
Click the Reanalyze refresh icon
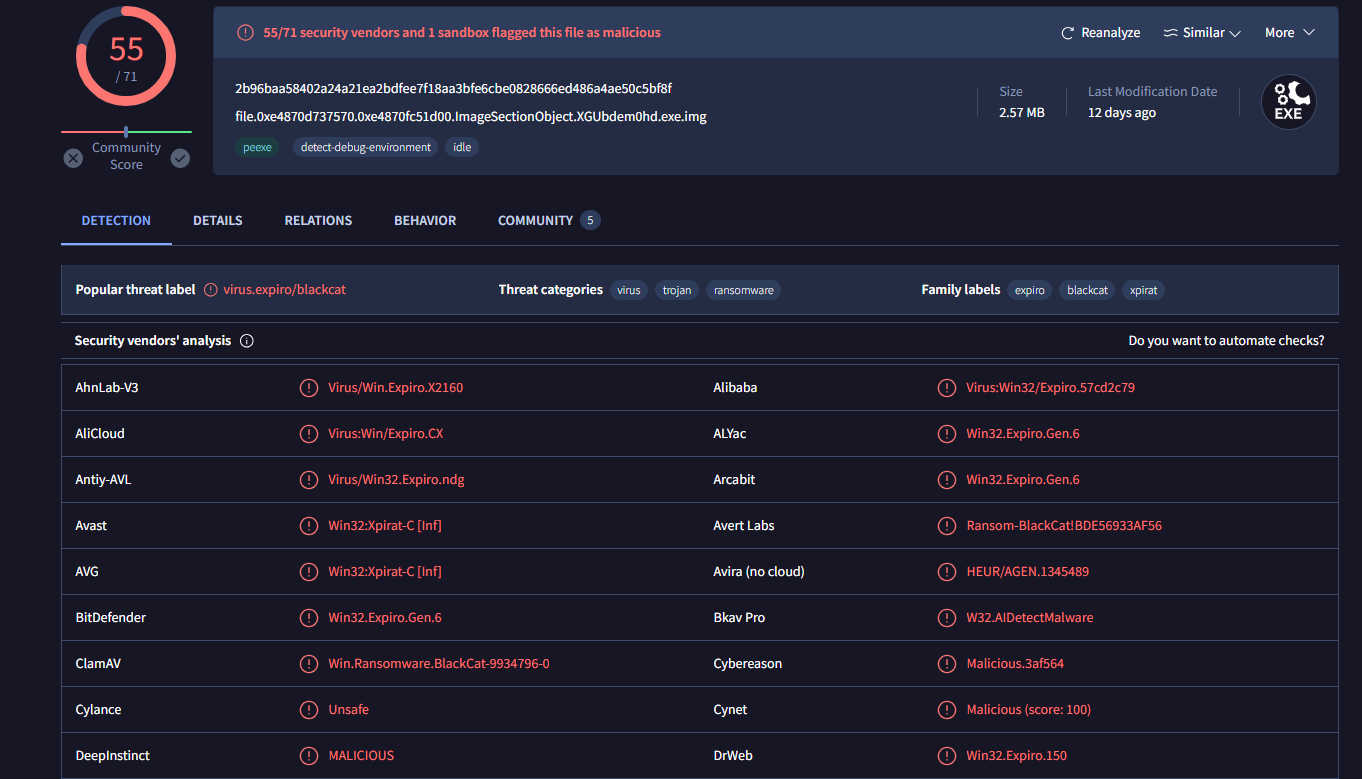coord(1067,33)
